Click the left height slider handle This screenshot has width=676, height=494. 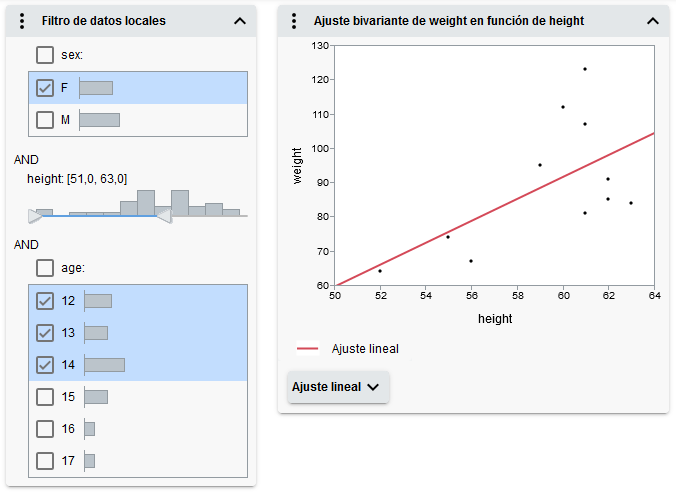pyautogui.click(x=36, y=215)
